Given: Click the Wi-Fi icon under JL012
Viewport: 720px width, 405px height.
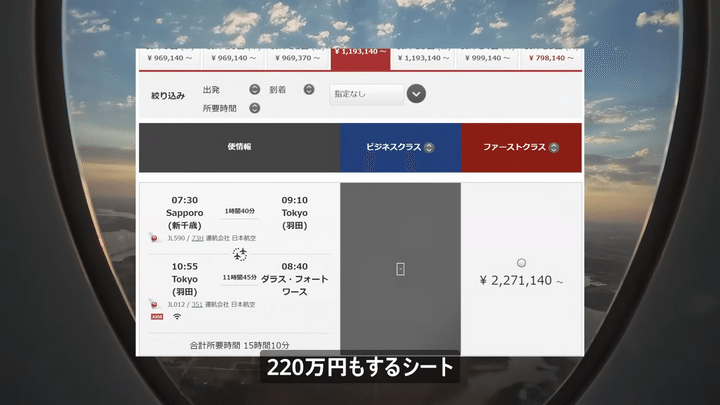Looking at the screenshot, I should tap(177, 316).
